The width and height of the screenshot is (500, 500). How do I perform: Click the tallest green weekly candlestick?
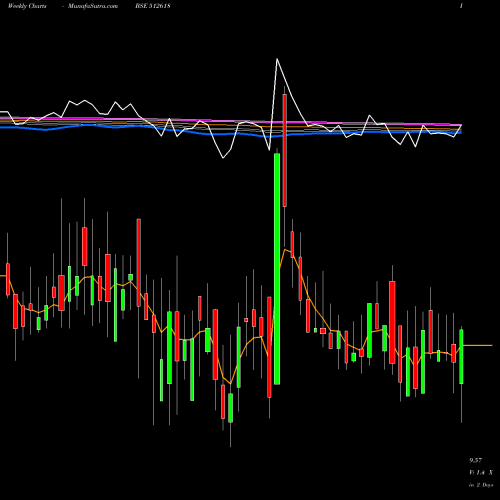pos(277,269)
